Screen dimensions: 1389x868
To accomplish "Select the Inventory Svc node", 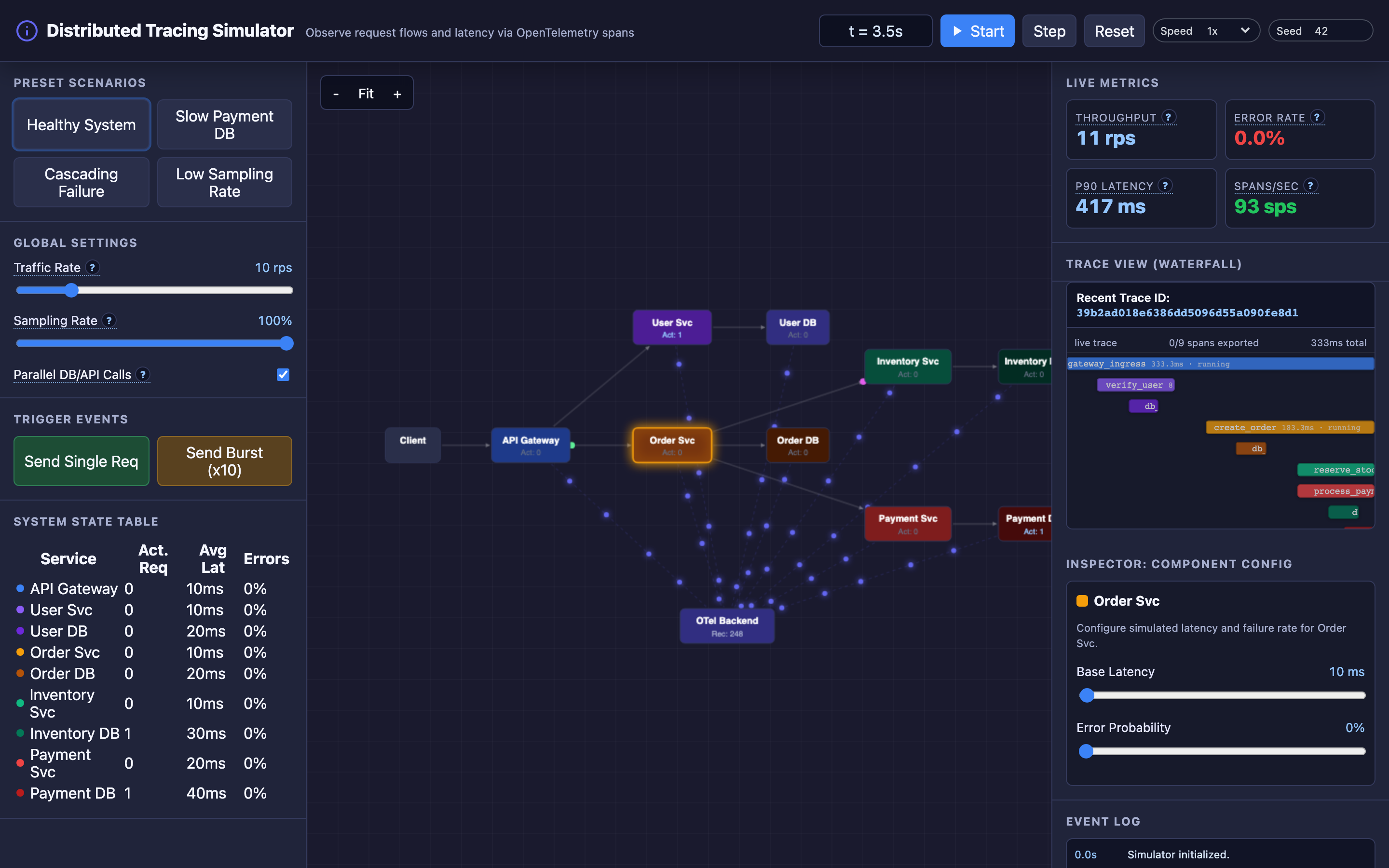I will tap(908, 366).
